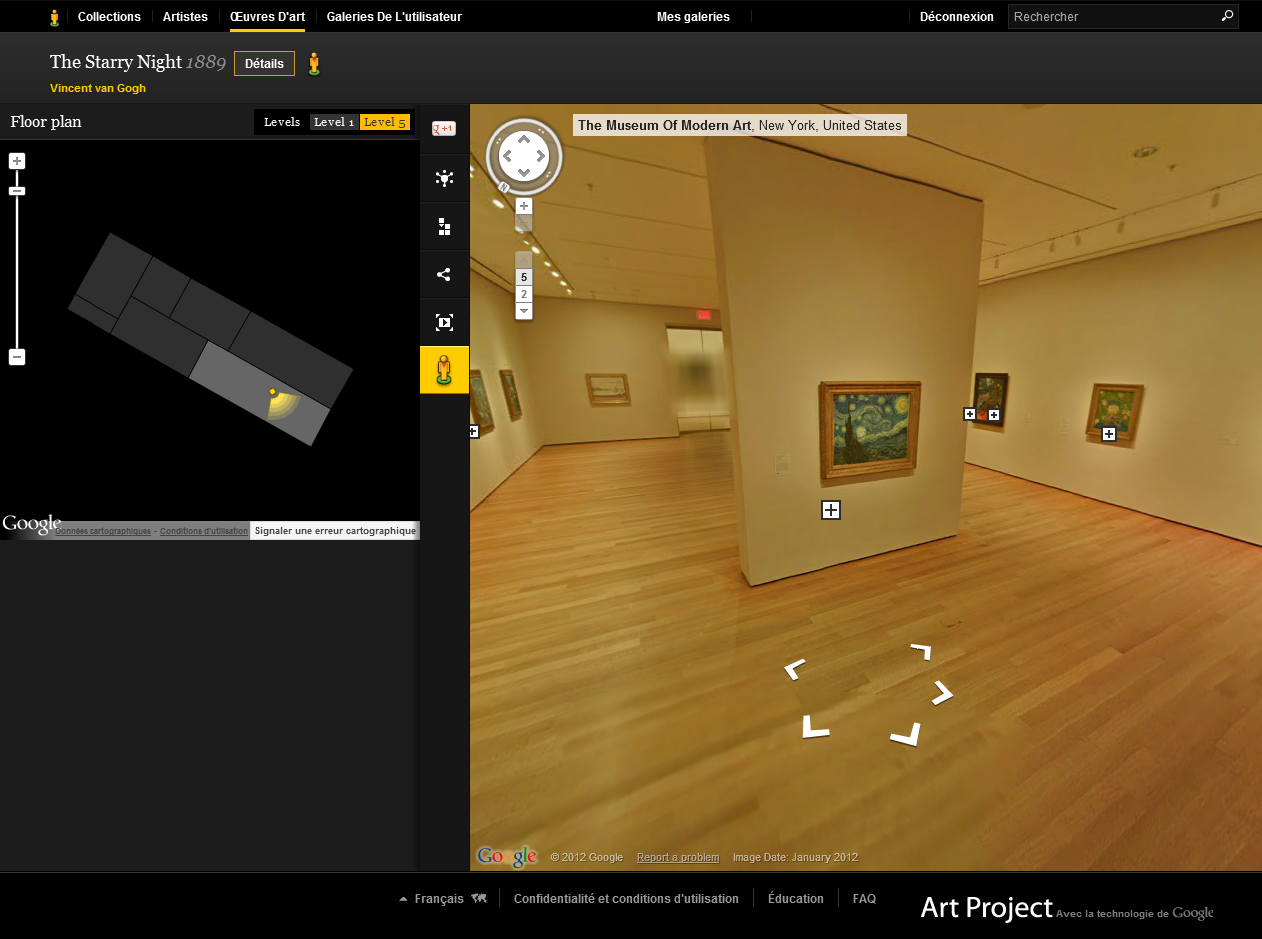Click the search magnifier icon
Image resolution: width=1262 pixels, height=939 pixels.
click(1227, 16)
